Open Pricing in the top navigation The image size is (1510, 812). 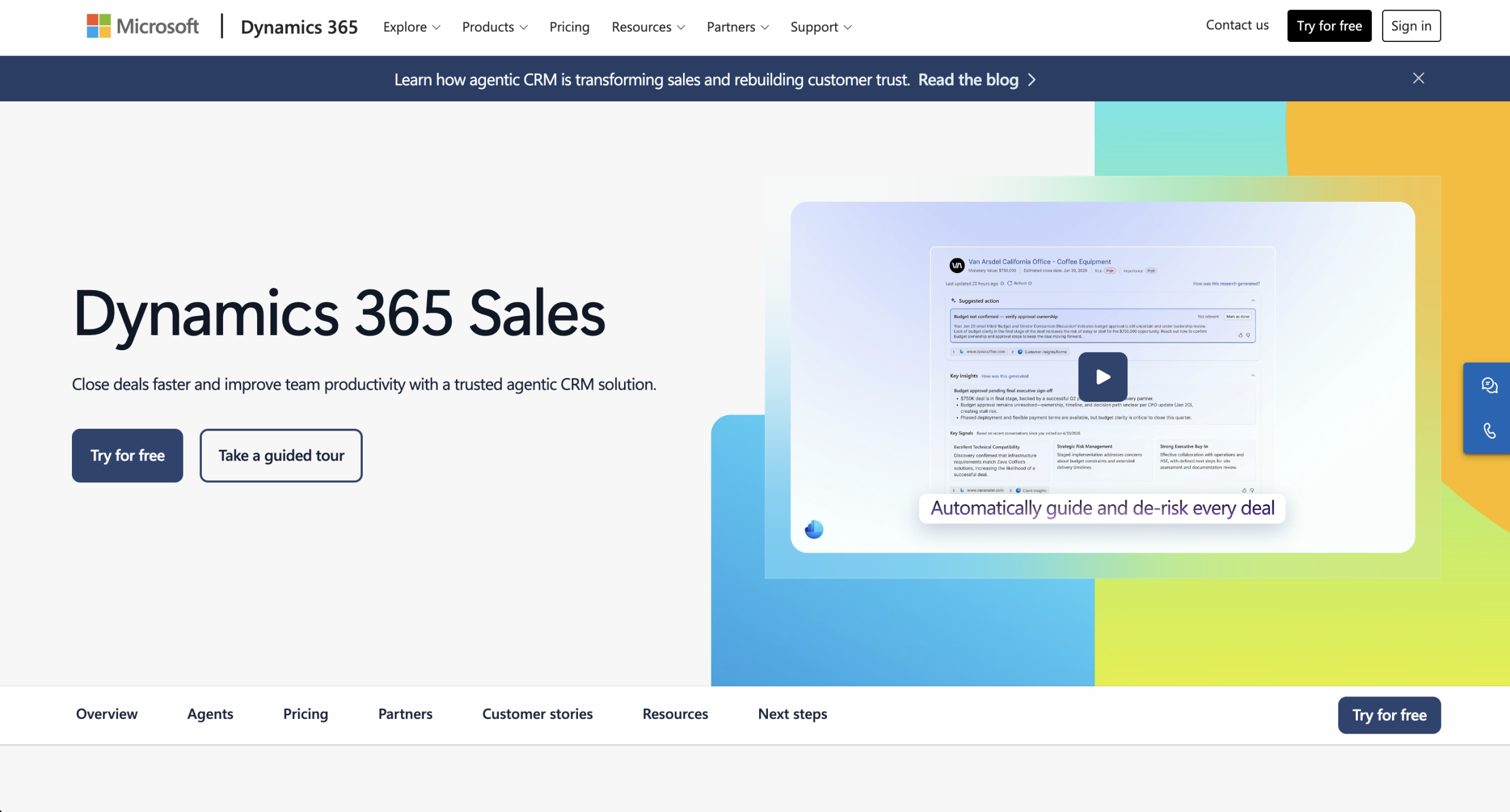tap(569, 27)
